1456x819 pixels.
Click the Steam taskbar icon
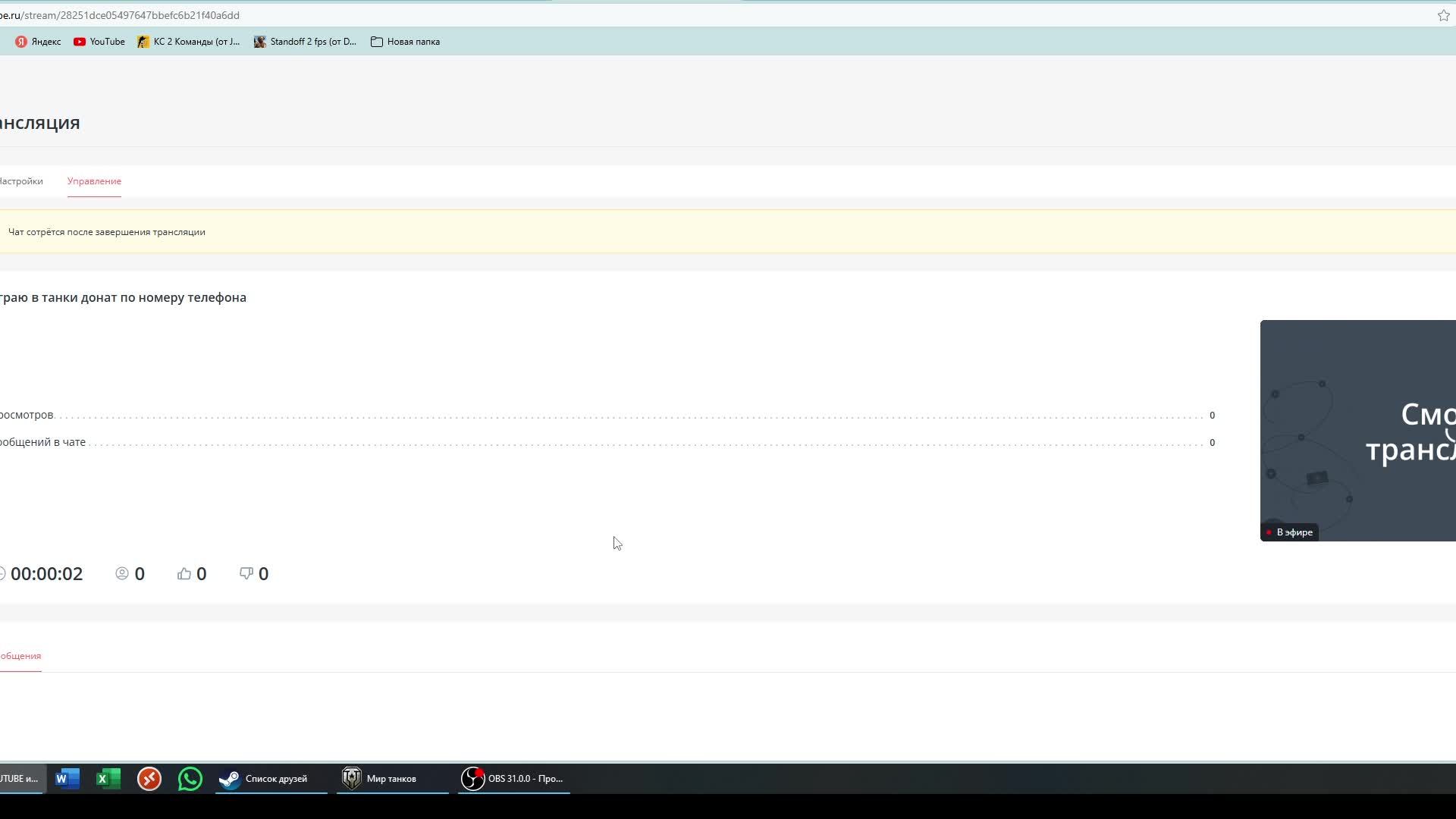pos(231,779)
